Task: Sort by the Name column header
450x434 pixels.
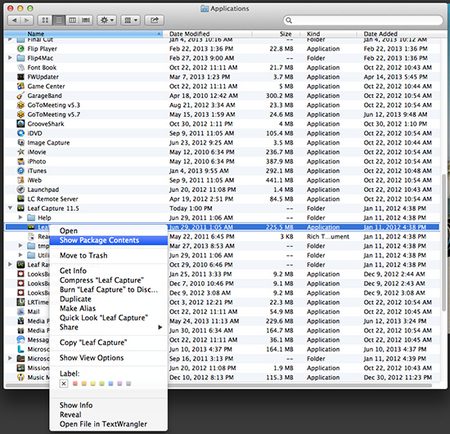Action: (83, 34)
